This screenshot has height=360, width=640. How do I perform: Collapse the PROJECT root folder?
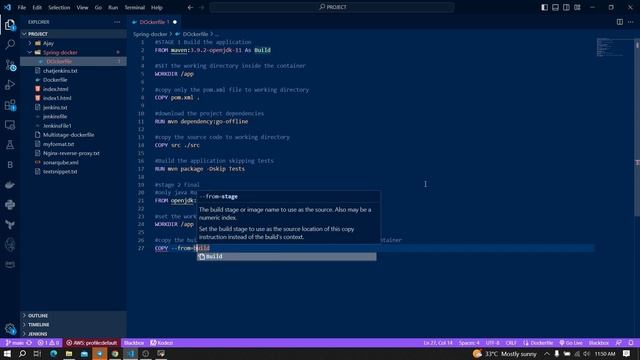click(x=73, y=34)
